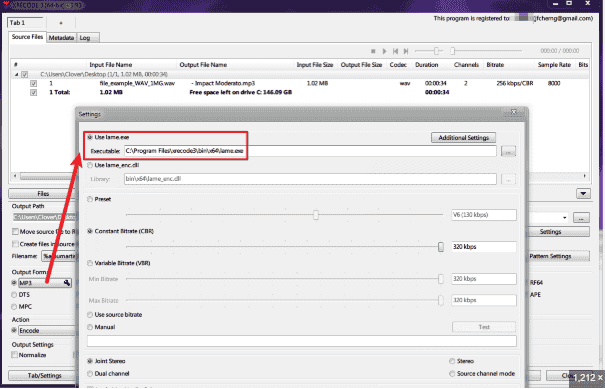Select Source channel mode option
605x389 pixels.
pyautogui.click(x=452, y=374)
